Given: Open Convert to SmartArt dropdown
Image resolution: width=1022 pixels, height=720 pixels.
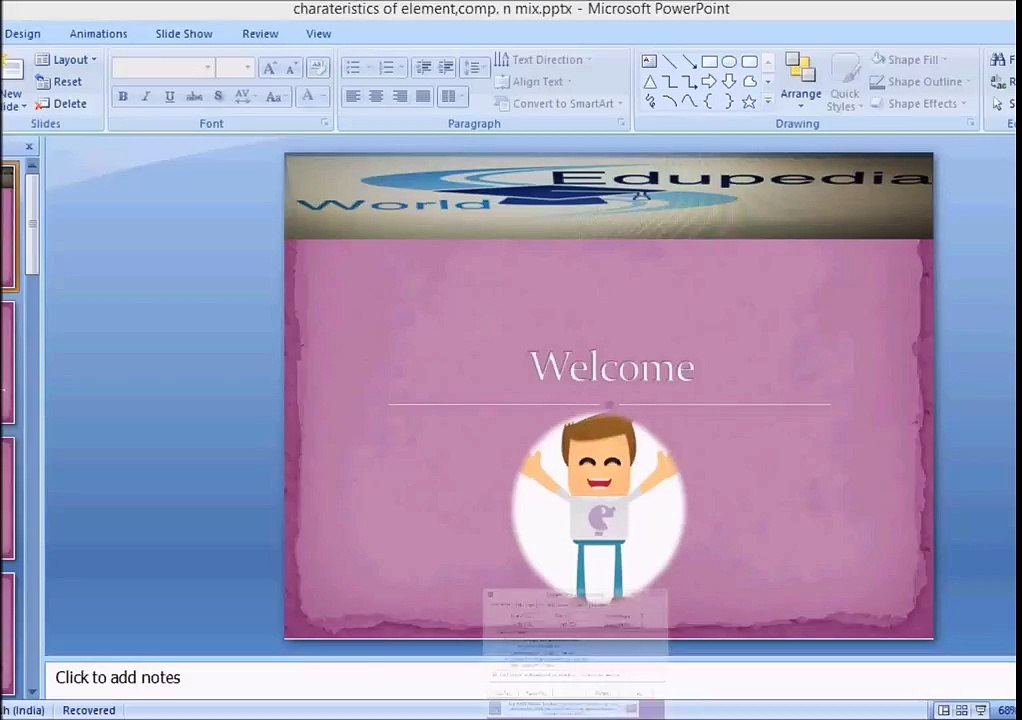Looking at the screenshot, I should (559, 104).
